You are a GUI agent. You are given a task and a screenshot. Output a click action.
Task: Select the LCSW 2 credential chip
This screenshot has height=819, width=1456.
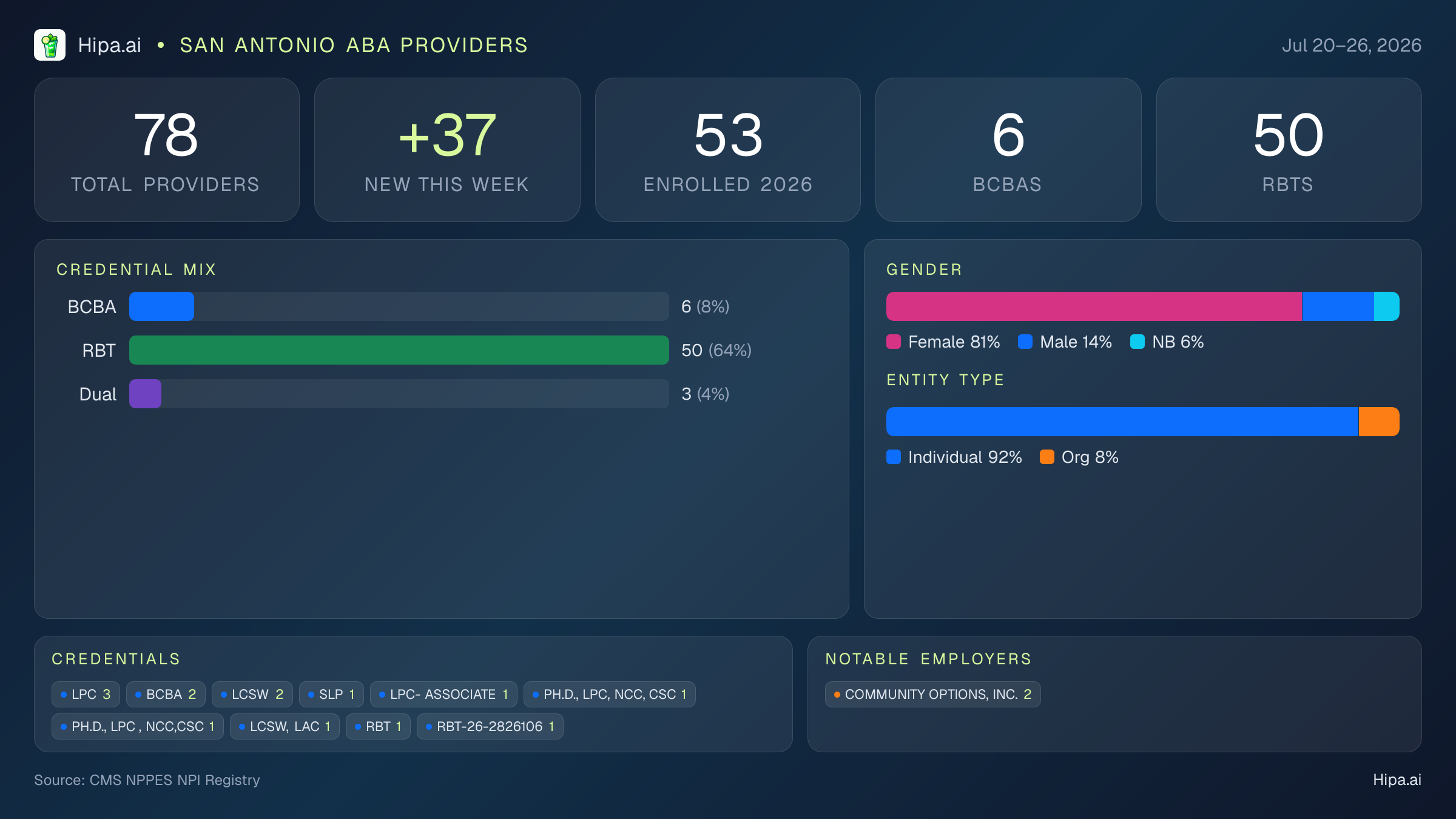tap(252, 694)
